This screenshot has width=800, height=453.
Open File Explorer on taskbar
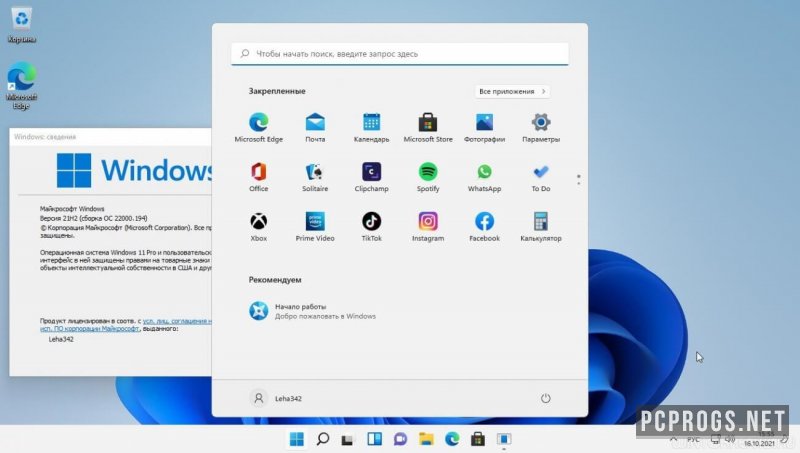point(426,439)
